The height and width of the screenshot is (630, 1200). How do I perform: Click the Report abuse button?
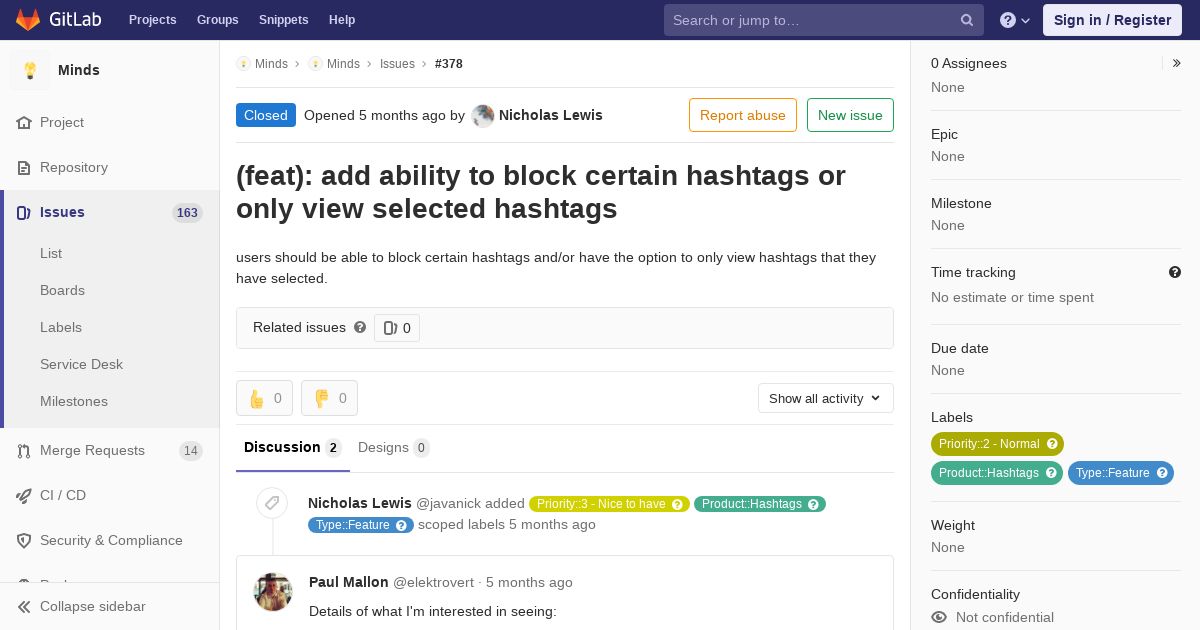click(743, 115)
